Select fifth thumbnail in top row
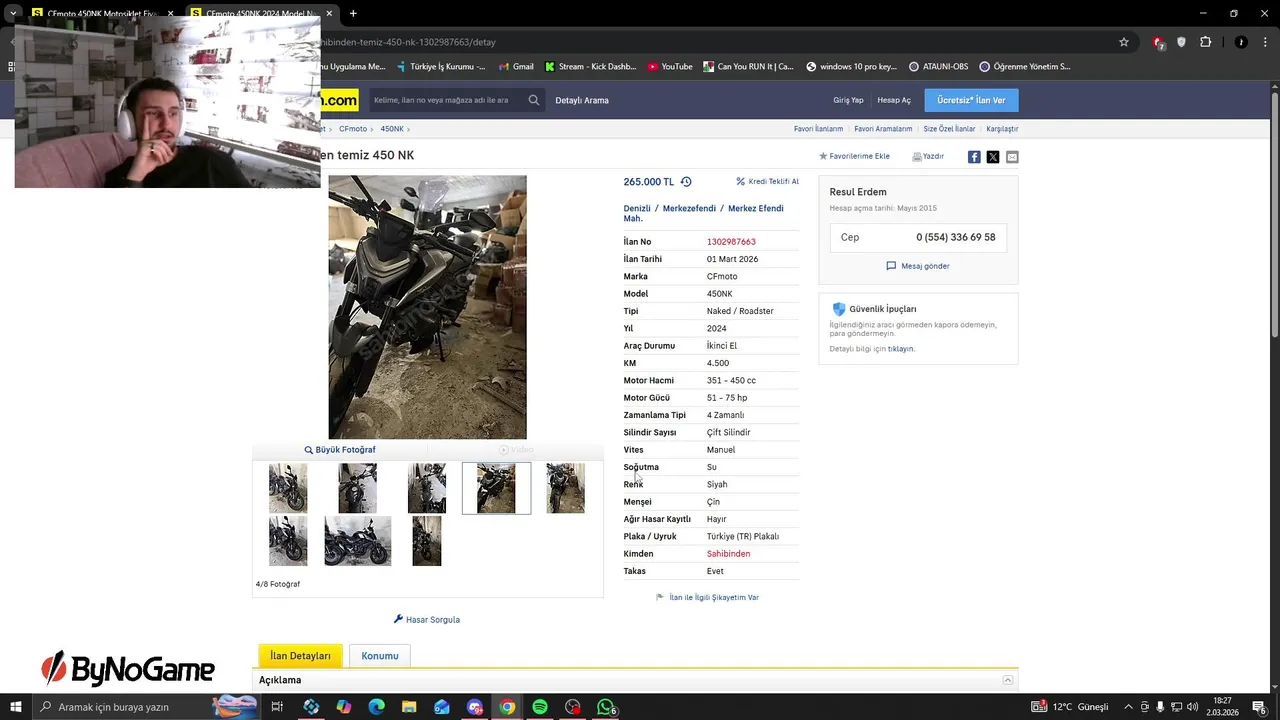 click(565, 488)
